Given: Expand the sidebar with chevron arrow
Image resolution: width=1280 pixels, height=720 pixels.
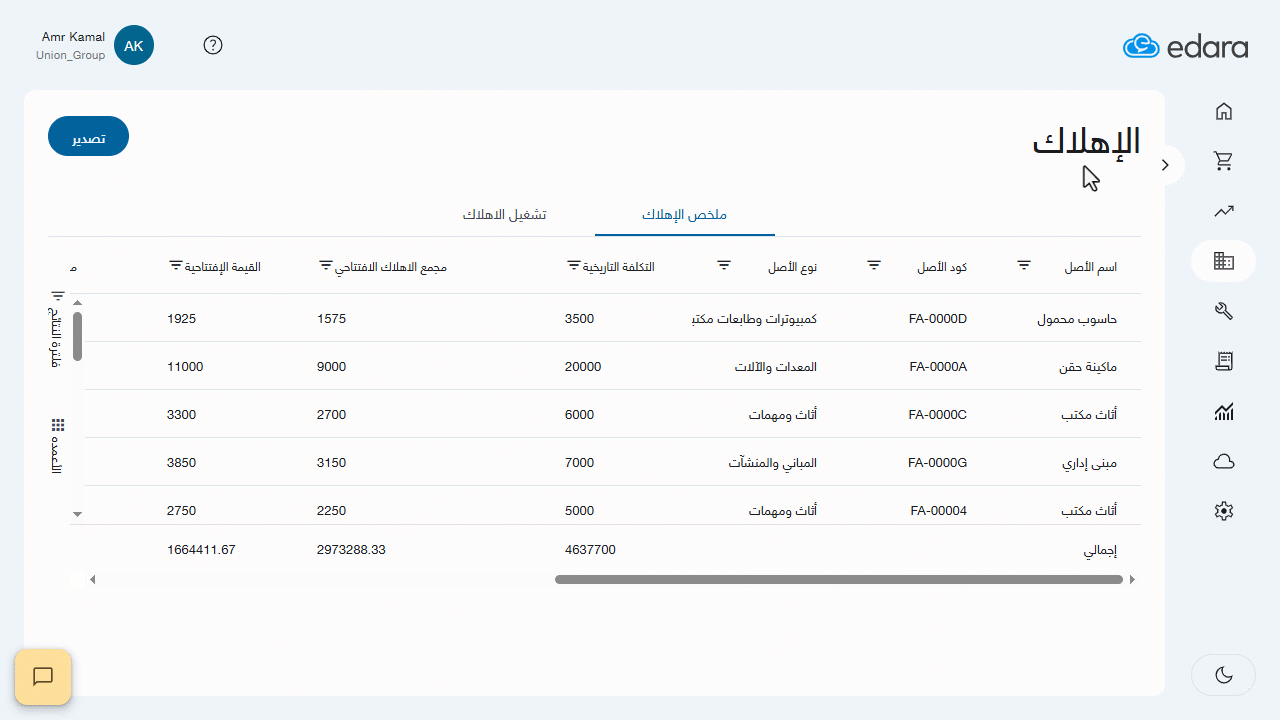Looking at the screenshot, I should pyautogui.click(x=1165, y=165).
